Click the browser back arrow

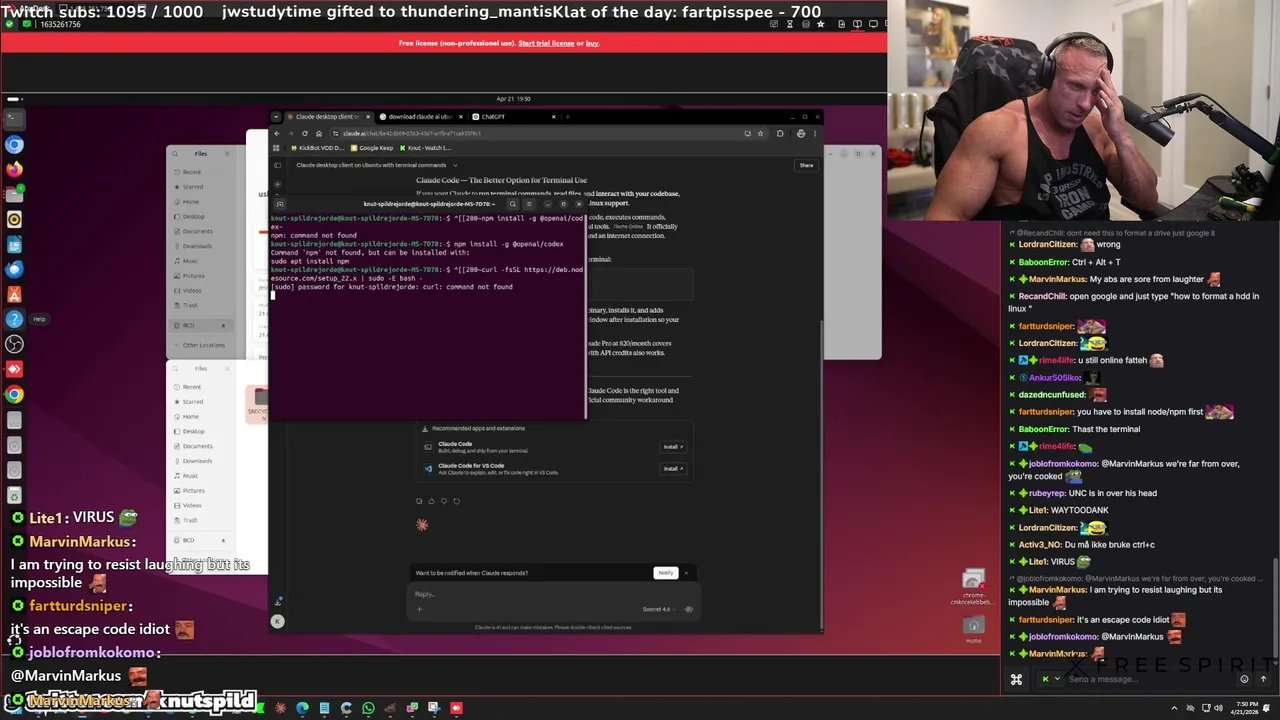(277, 133)
